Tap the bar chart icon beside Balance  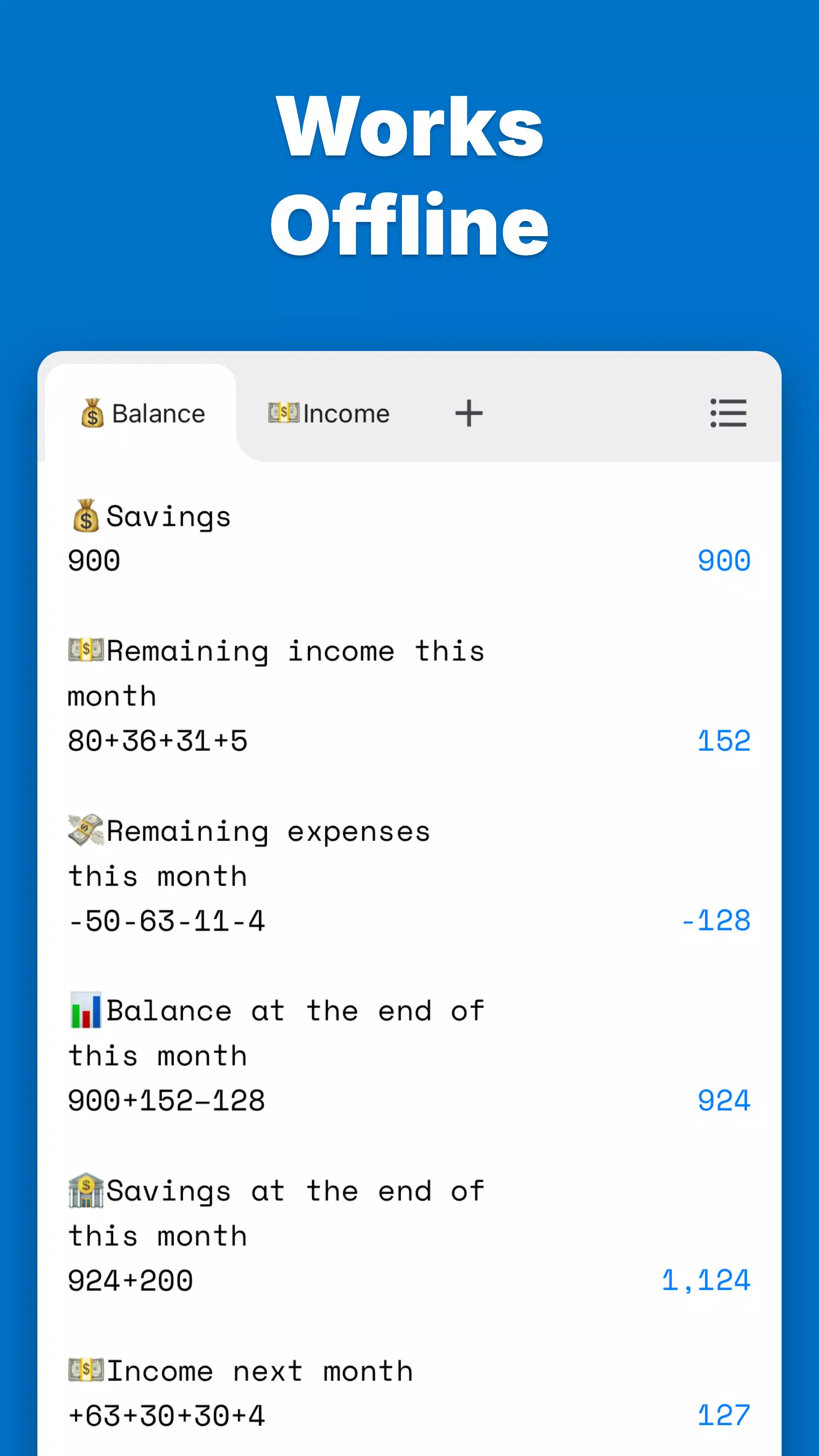[x=86, y=1010]
